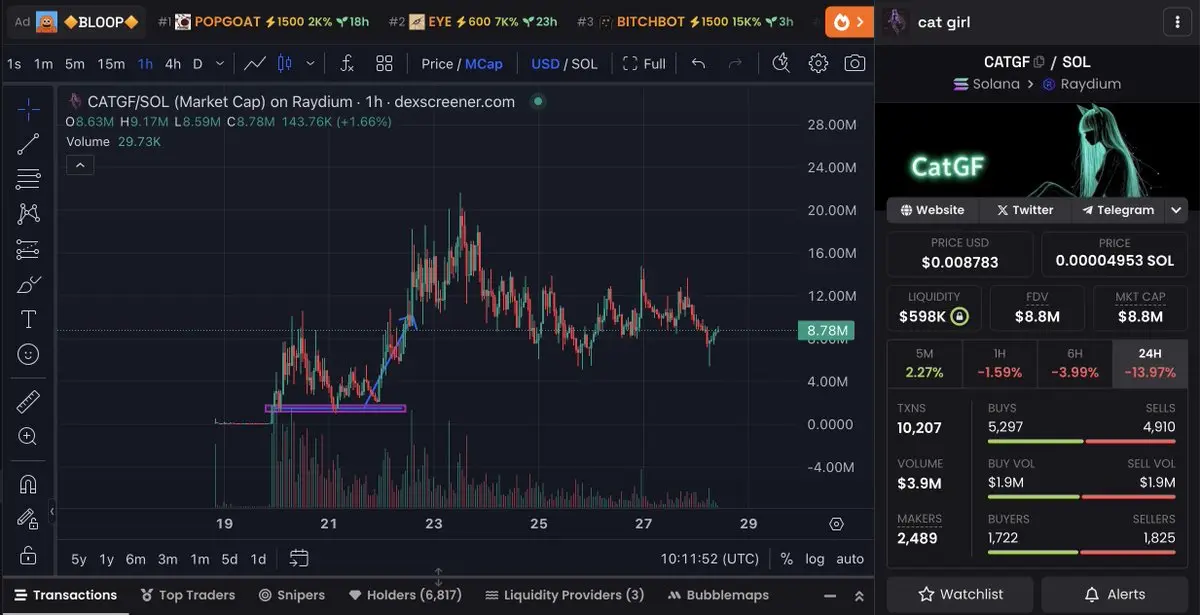Click the orange trending fire button

849,21
